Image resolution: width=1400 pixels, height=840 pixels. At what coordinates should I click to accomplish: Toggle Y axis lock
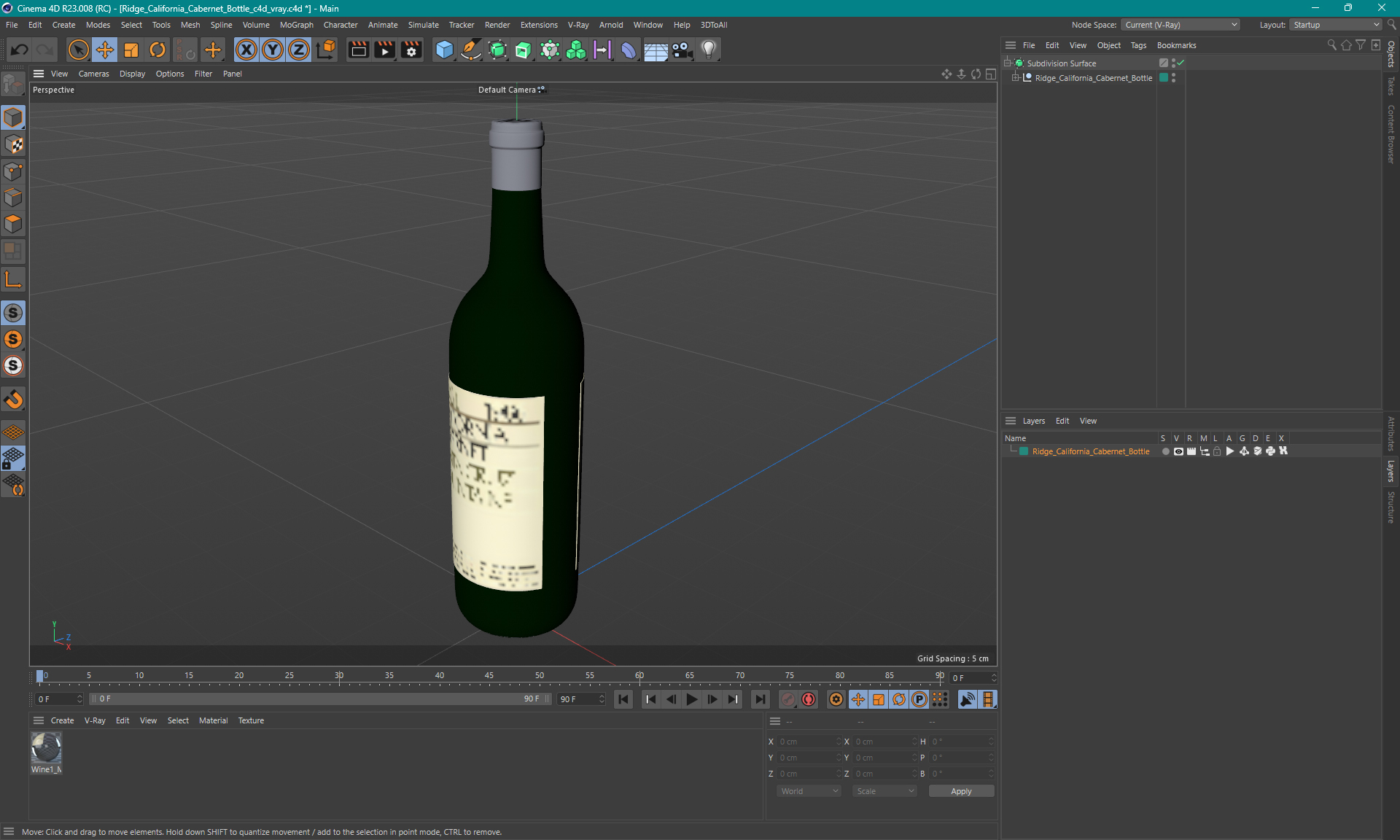273,50
